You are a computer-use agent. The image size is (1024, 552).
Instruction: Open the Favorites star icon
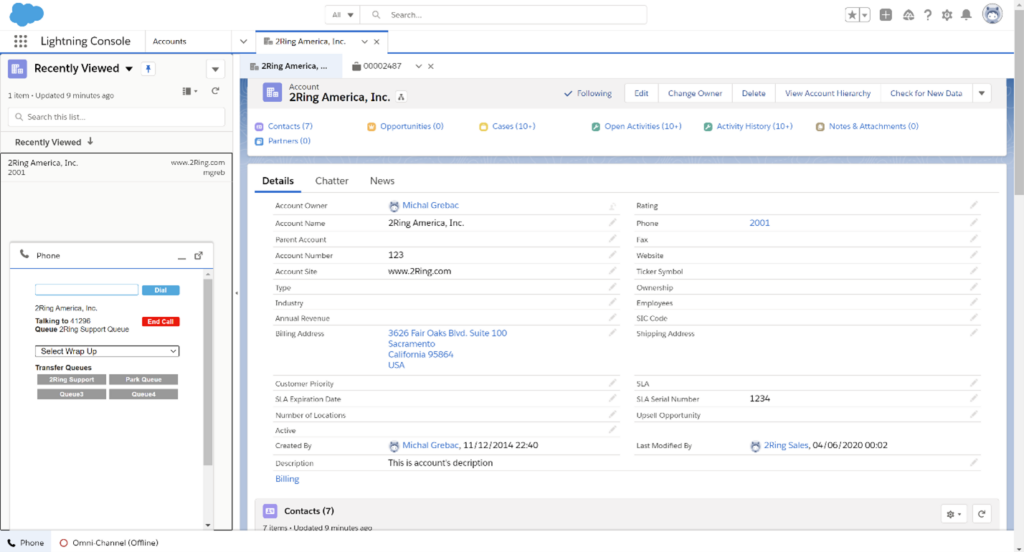point(852,15)
